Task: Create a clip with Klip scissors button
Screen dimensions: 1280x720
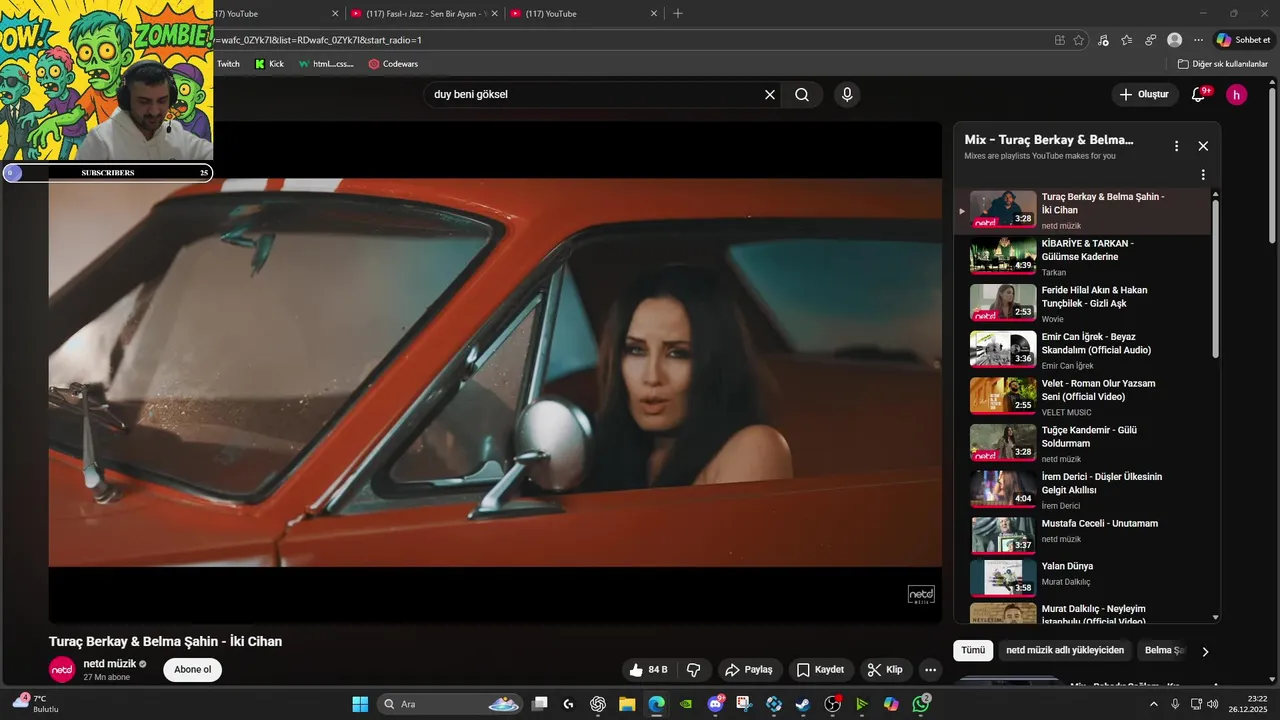Action: tap(885, 670)
